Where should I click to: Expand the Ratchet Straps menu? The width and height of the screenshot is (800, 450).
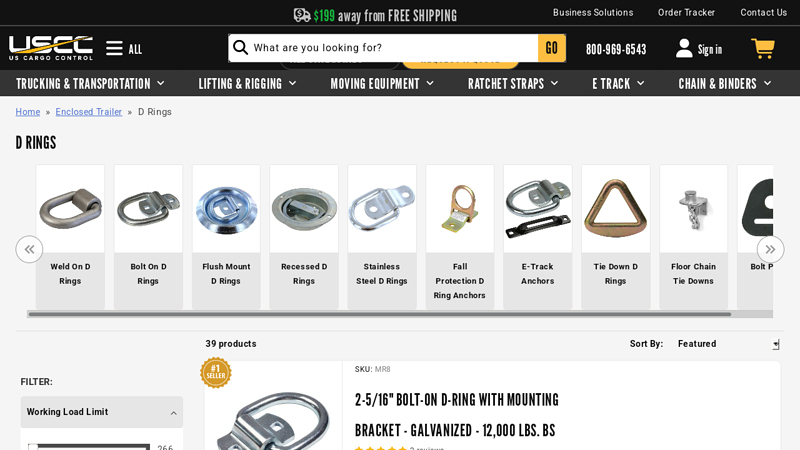tap(513, 84)
